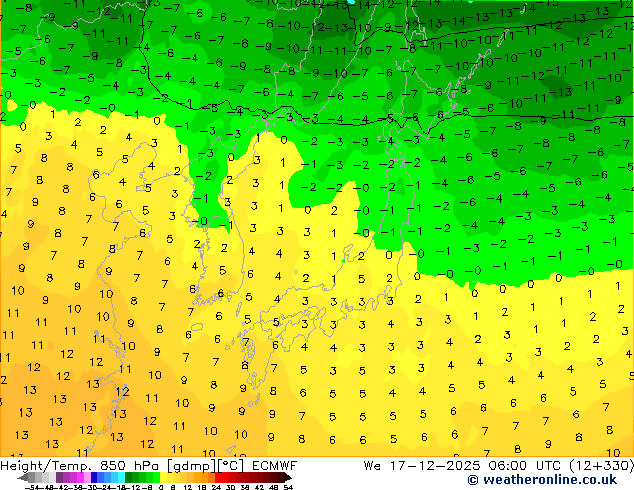Viewport: 634px width, 490px height.
Task: Select the bright red legend swatch
Action: coord(218,477)
